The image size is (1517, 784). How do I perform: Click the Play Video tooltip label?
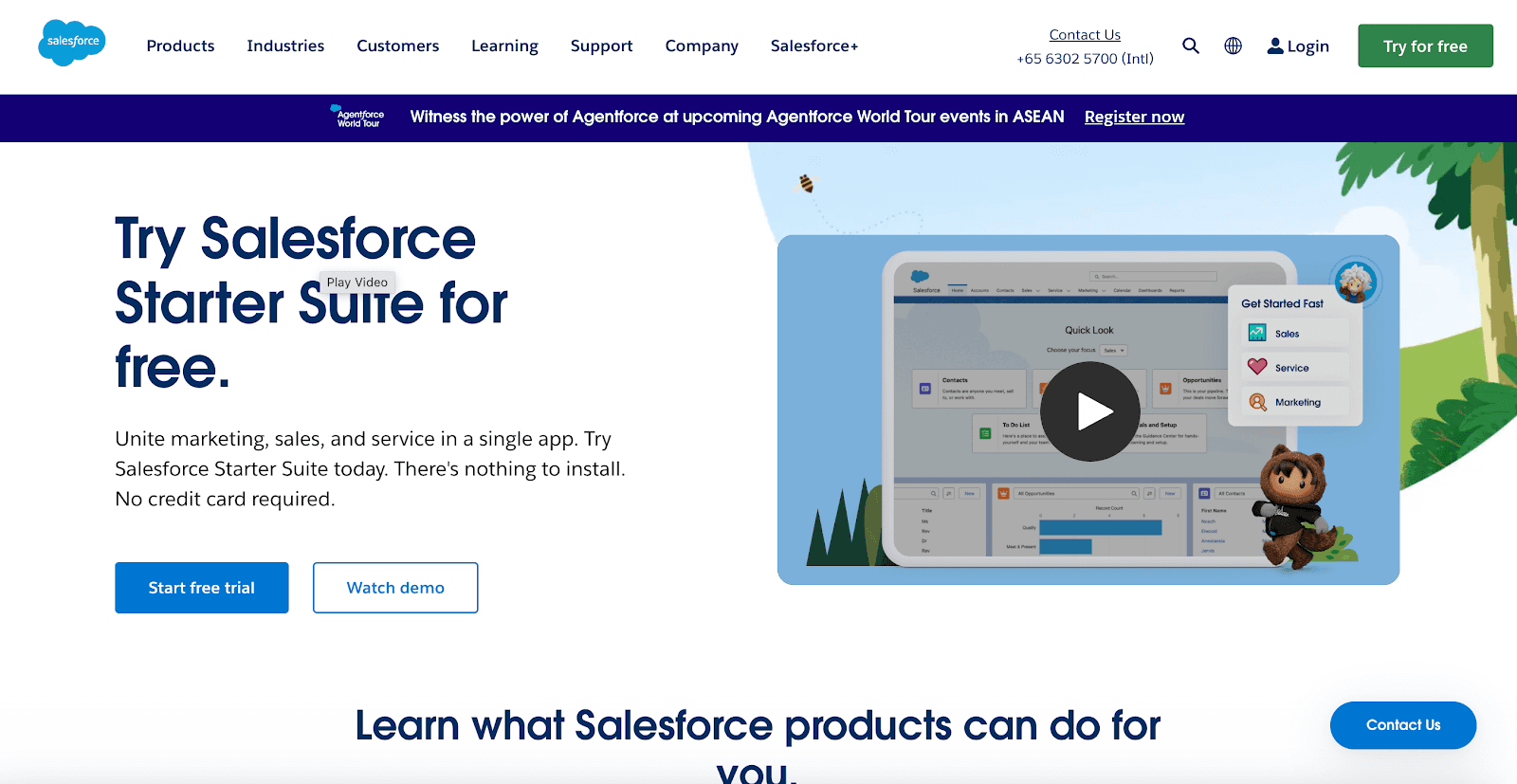click(x=357, y=282)
